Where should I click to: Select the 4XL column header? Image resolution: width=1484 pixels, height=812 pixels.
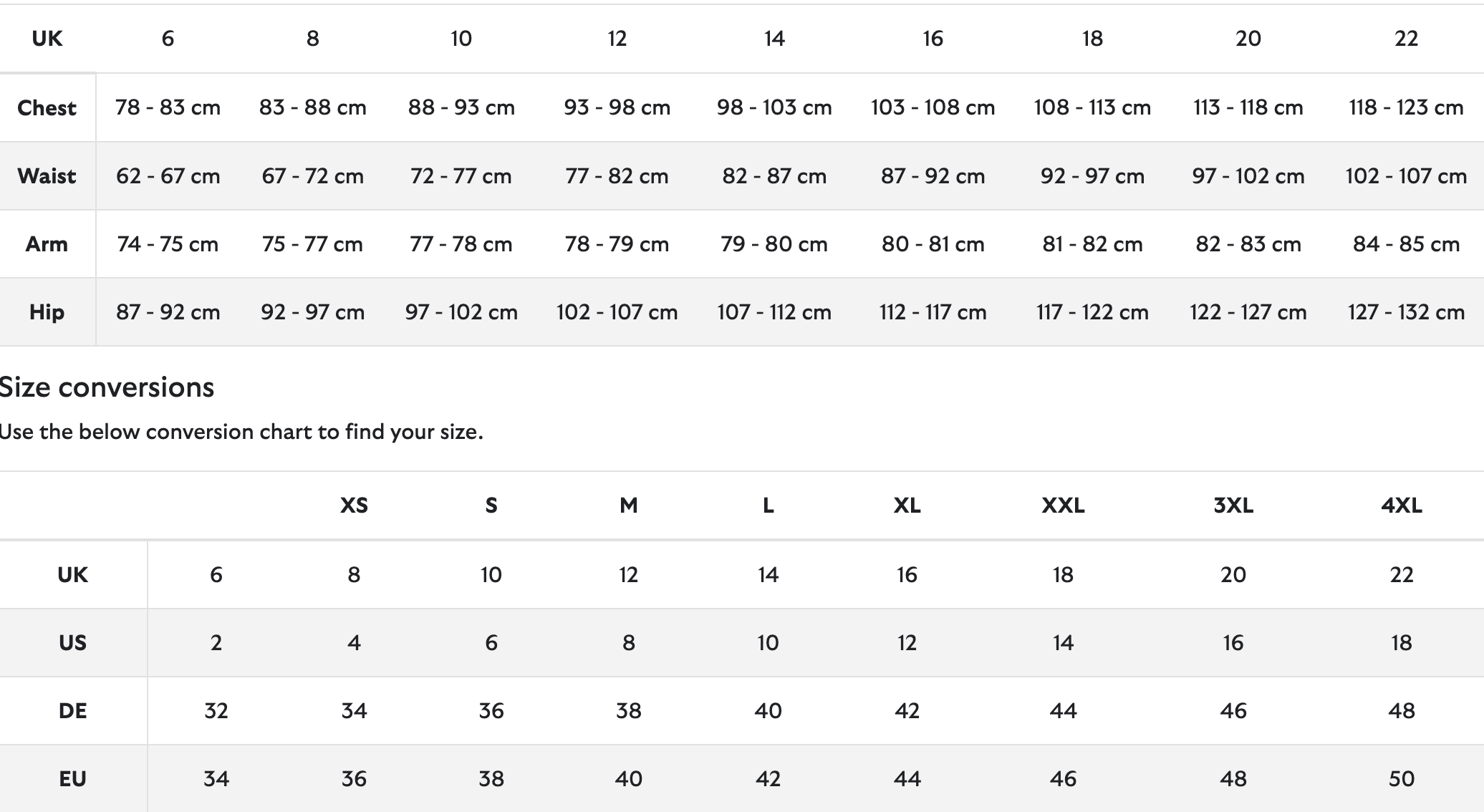coord(1402,506)
